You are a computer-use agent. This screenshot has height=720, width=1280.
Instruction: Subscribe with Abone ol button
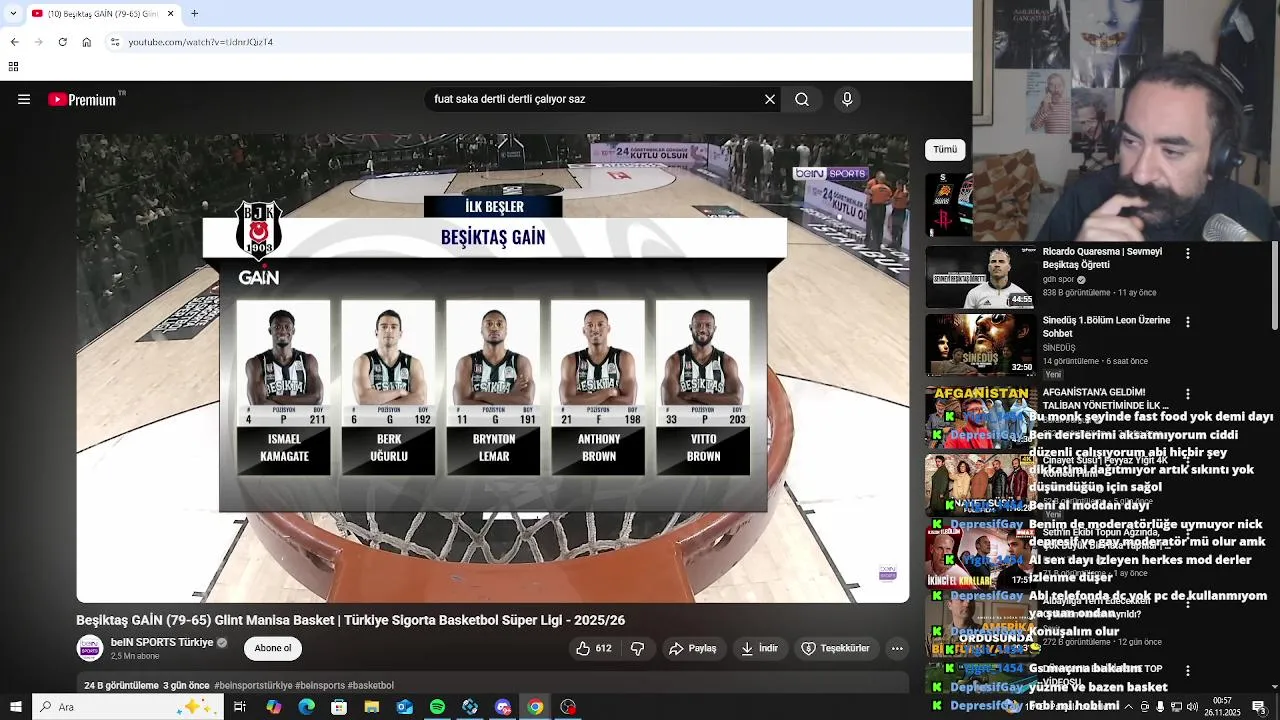pyautogui.click(x=273, y=648)
